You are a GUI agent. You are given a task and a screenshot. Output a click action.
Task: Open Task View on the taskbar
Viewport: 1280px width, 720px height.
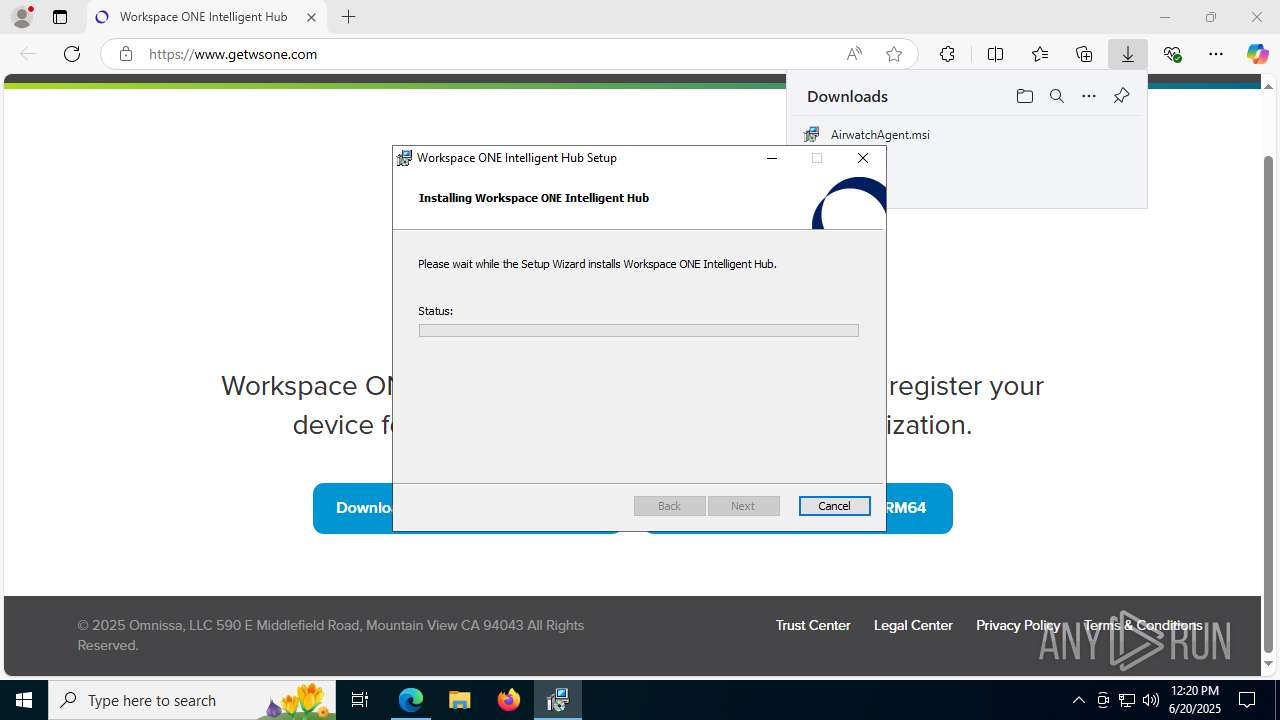(x=361, y=700)
